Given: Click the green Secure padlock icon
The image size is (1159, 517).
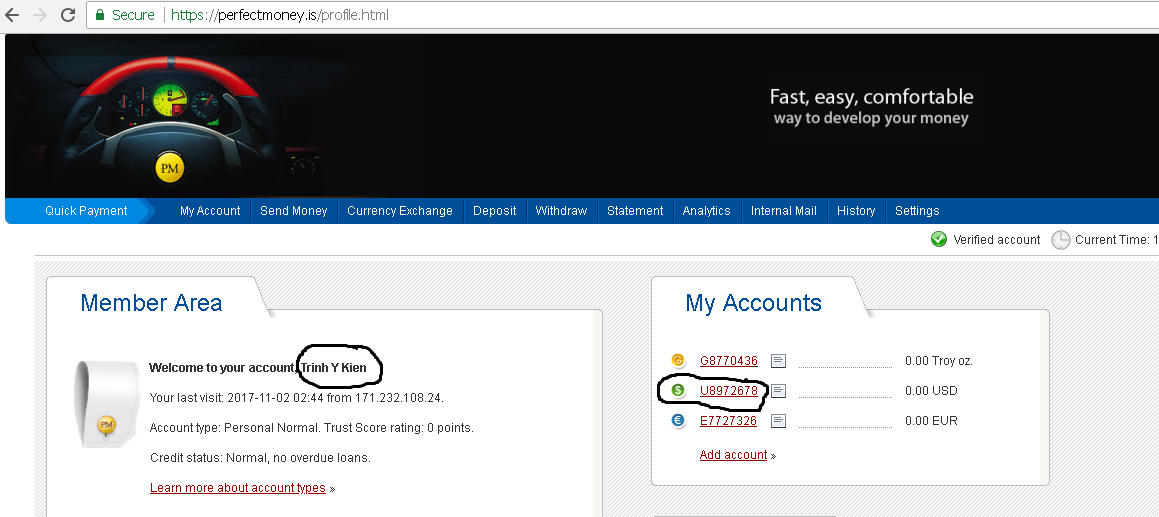Looking at the screenshot, I should point(101,15).
